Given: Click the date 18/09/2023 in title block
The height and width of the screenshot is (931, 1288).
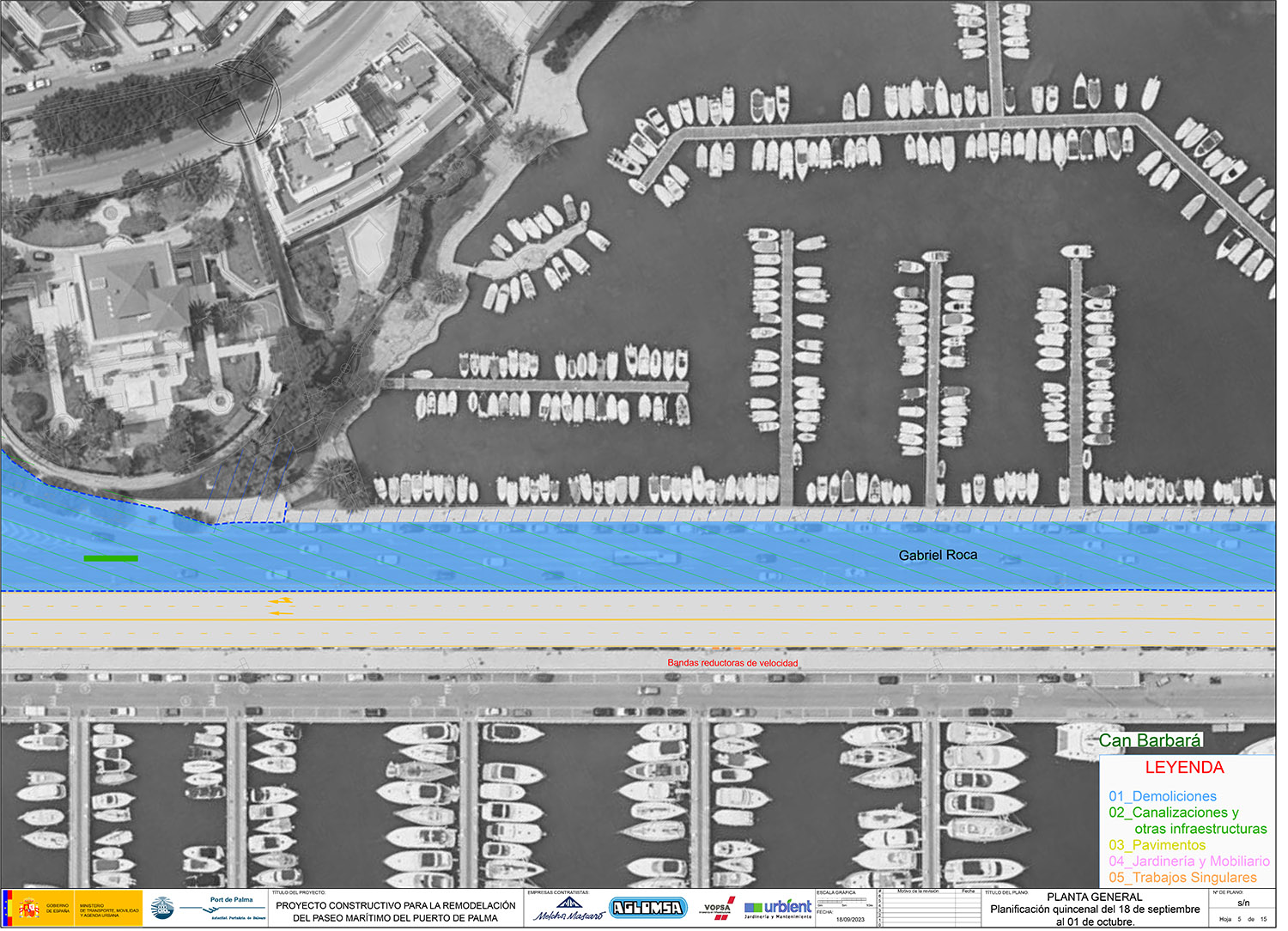Looking at the screenshot, I should pos(850,919).
